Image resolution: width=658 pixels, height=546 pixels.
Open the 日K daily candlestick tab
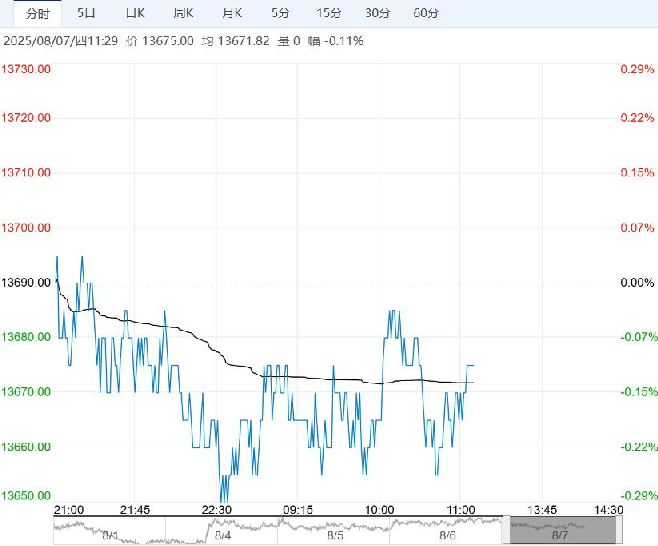[135, 13]
